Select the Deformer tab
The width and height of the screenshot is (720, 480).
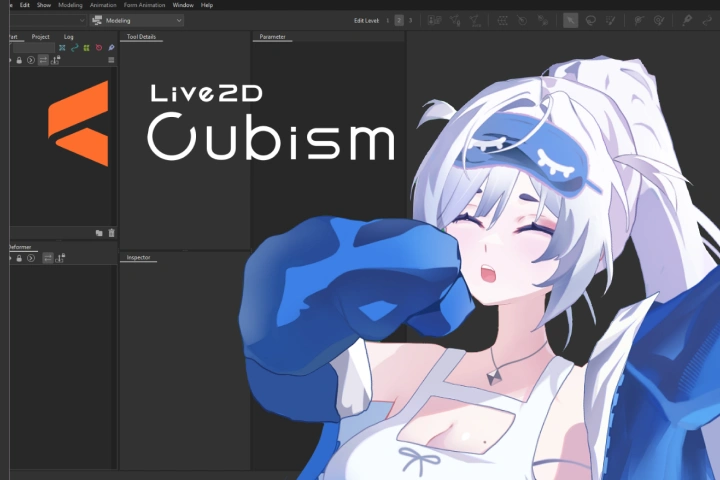20,247
